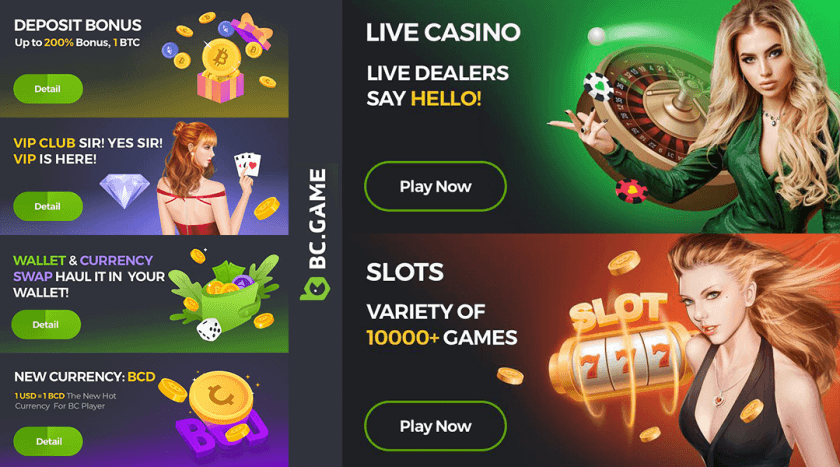Click the green poker chip icon
Image resolution: width=840 pixels, height=467 pixels.
pyautogui.click(x=598, y=87)
